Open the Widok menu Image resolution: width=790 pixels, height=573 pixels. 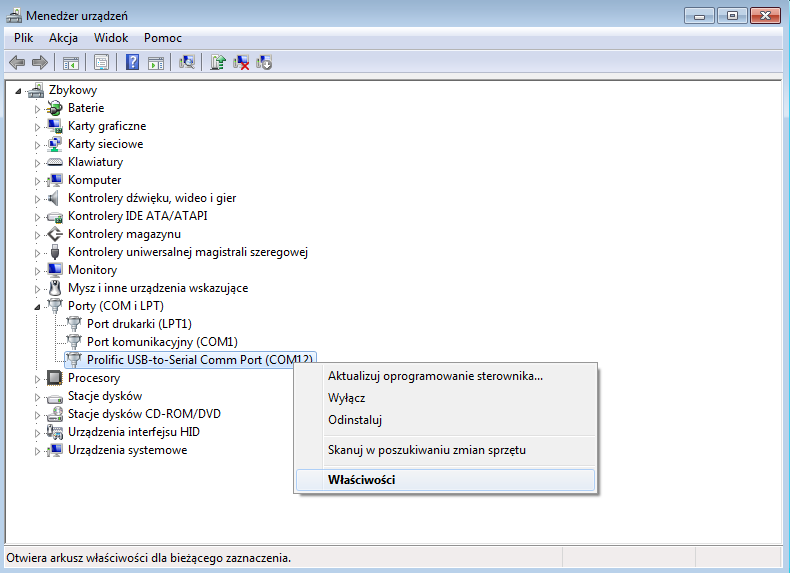pyautogui.click(x=111, y=38)
